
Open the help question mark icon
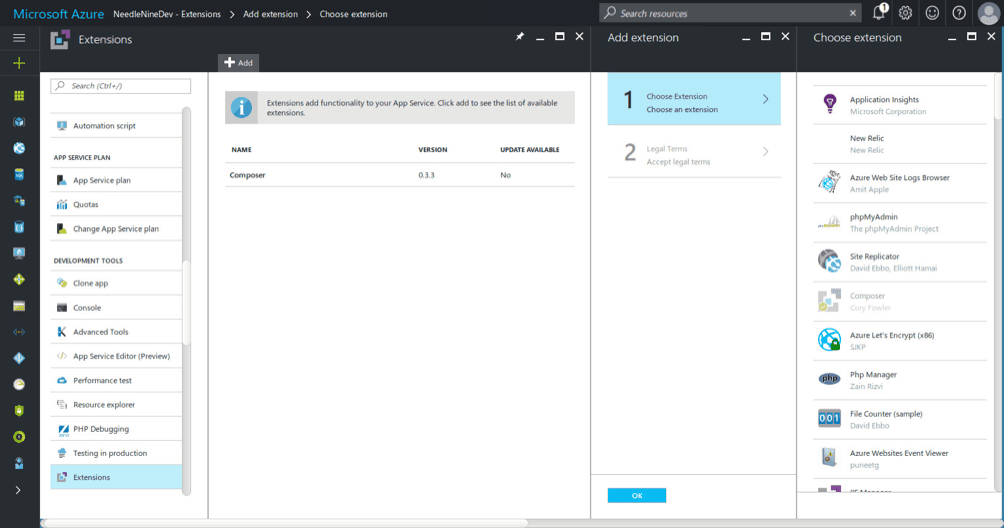coord(959,13)
